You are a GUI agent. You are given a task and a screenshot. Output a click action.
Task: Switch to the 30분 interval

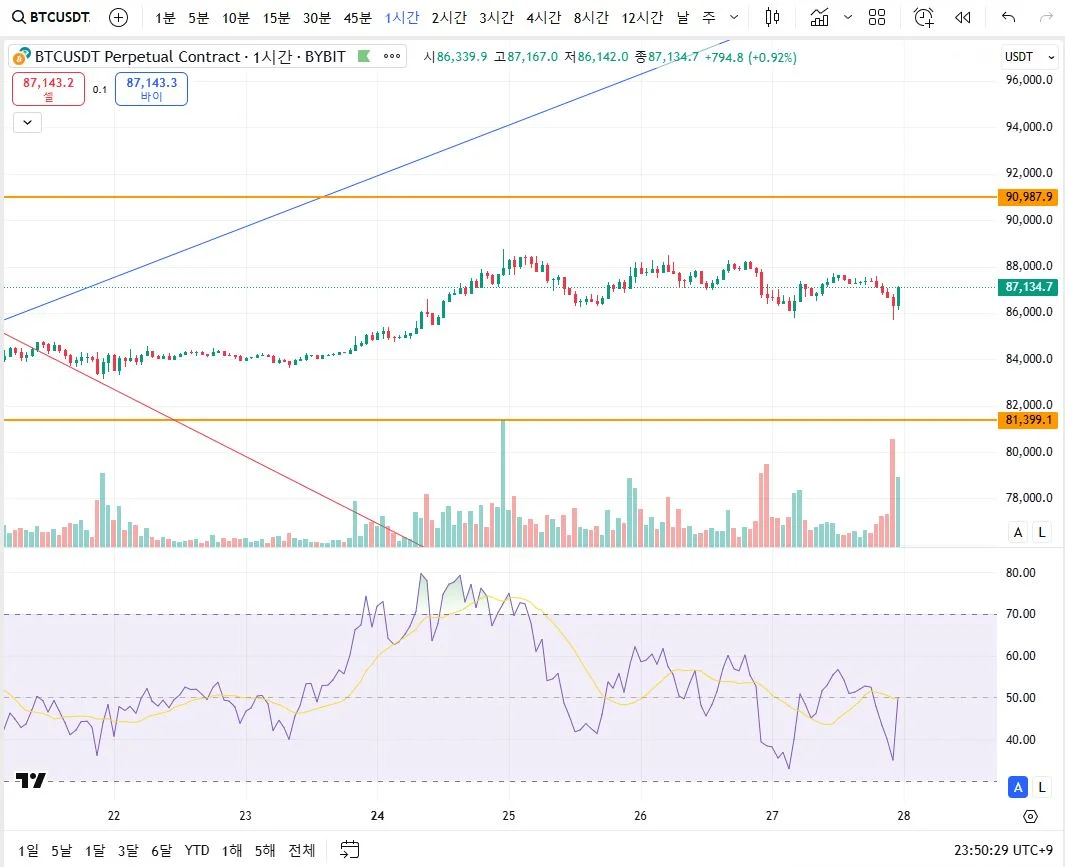(x=317, y=18)
